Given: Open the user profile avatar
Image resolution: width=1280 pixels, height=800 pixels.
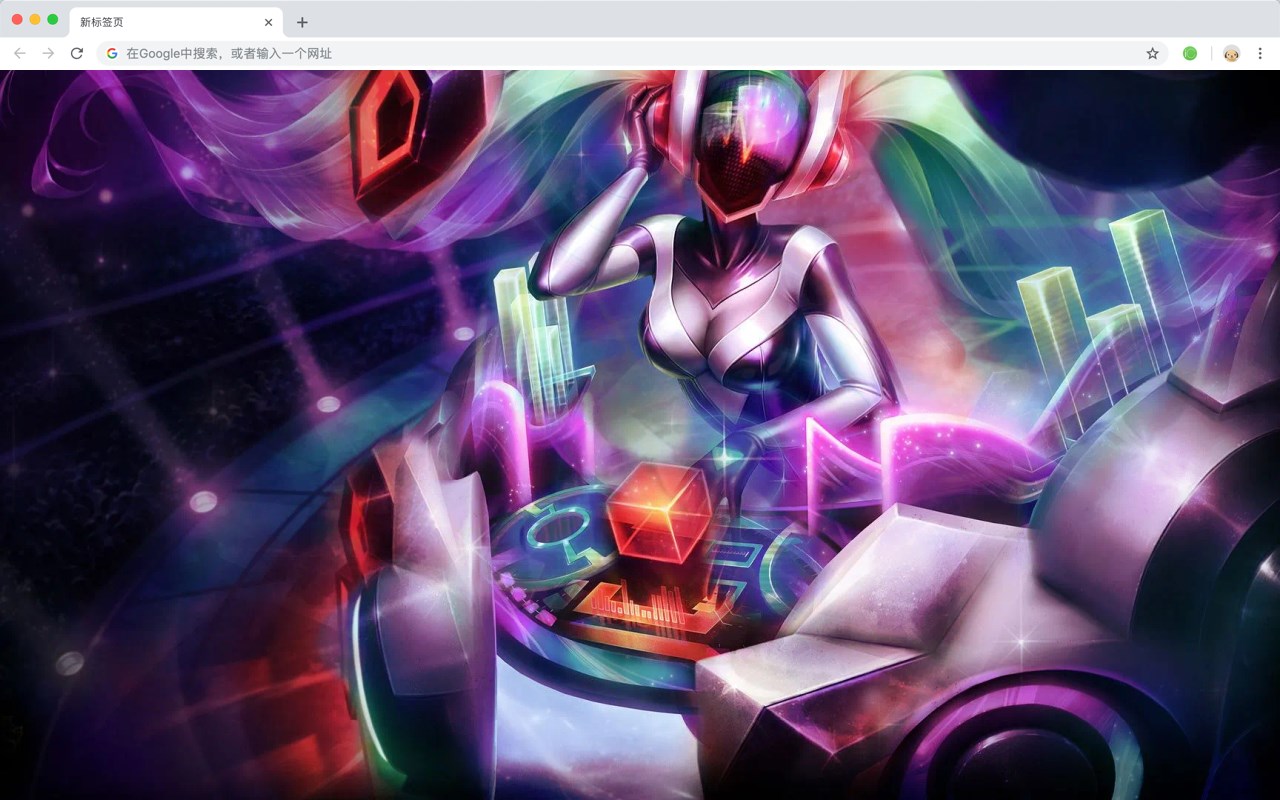Looking at the screenshot, I should [1232, 53].
